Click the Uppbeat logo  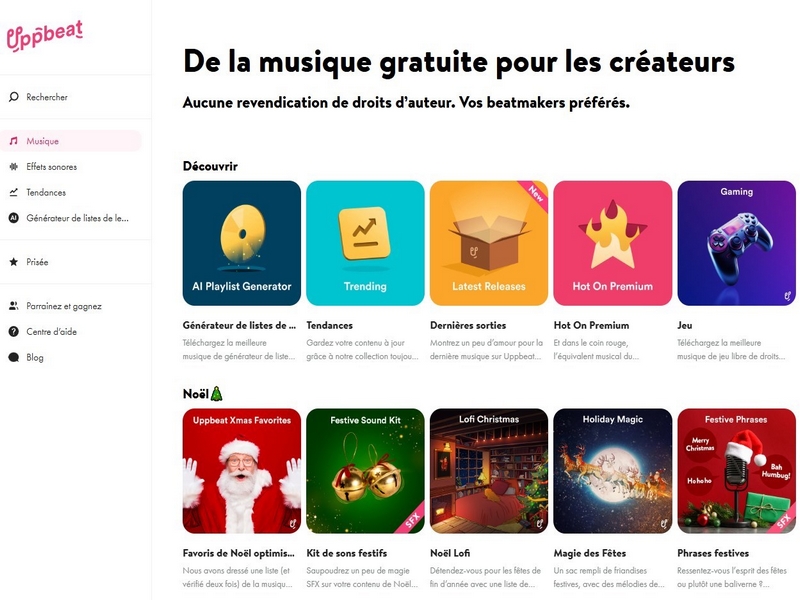point(44,35)
